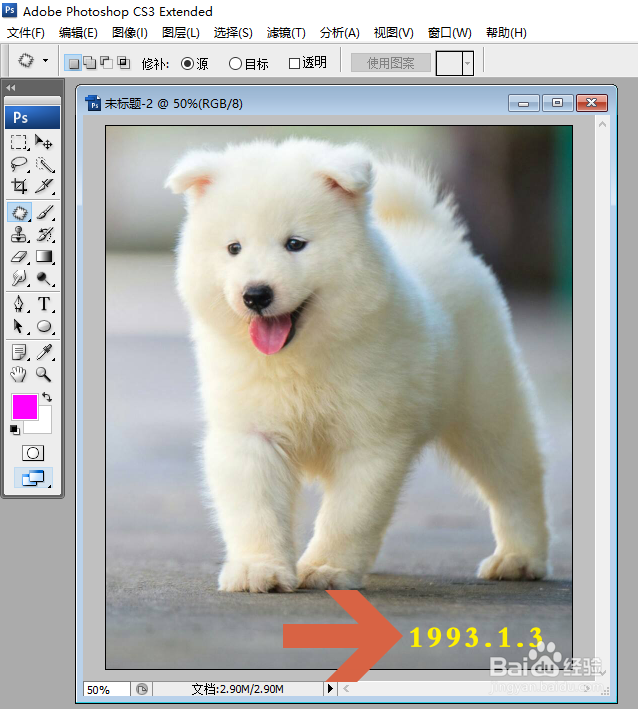
Task: Open the 图层(L) menu
Action: coord(181,33)
